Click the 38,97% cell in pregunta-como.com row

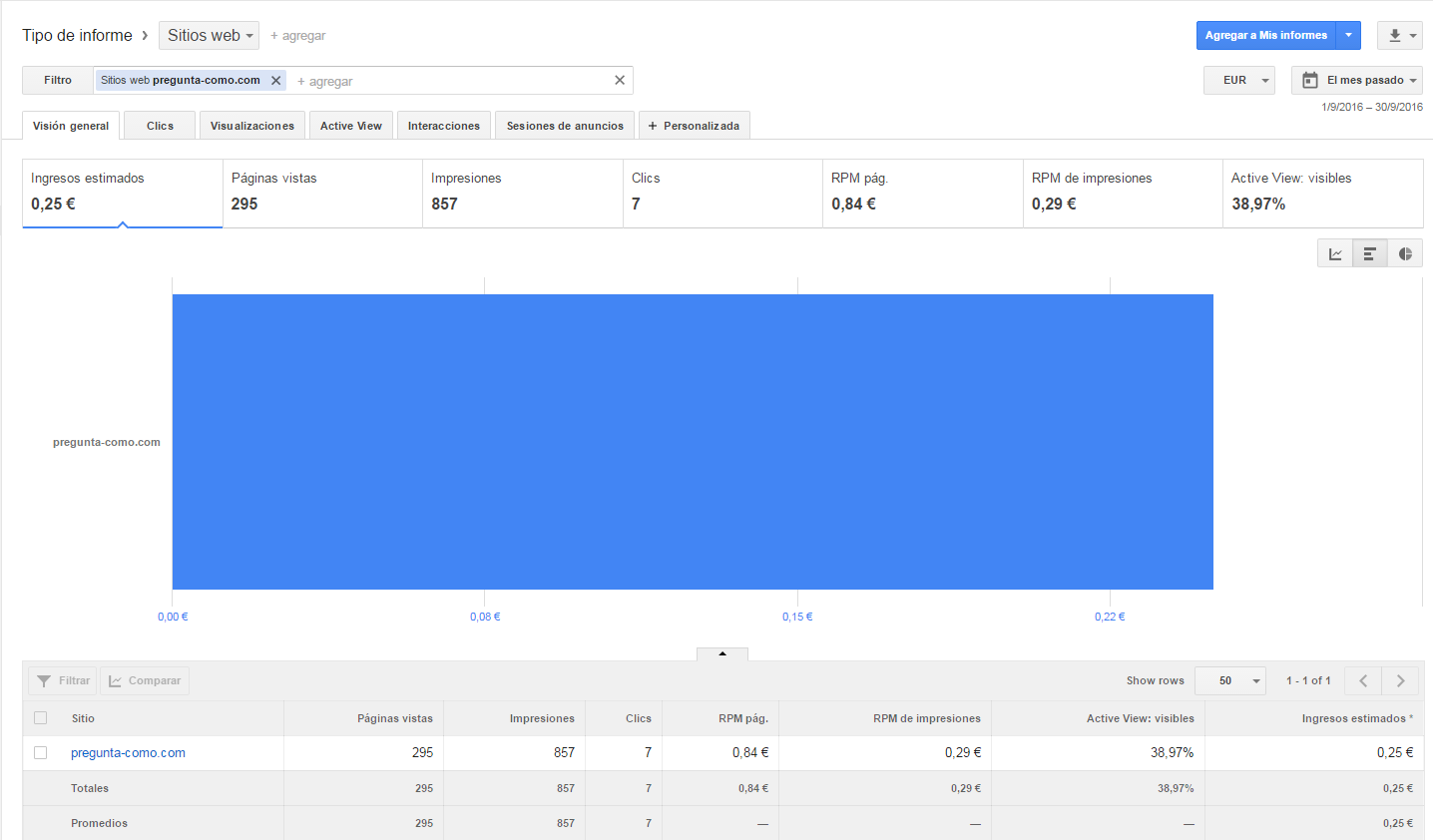pos(1173,753)
